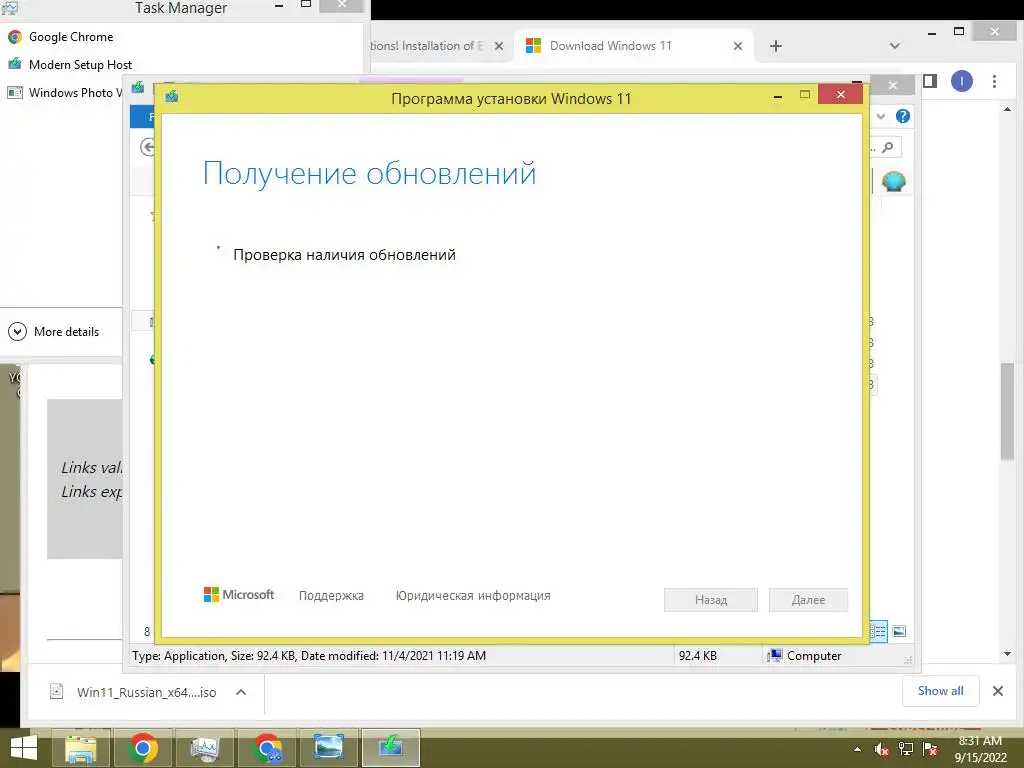Open Chrome tab search chevron
This screenshot has height=768, width=1024.
tap(895, 46)
